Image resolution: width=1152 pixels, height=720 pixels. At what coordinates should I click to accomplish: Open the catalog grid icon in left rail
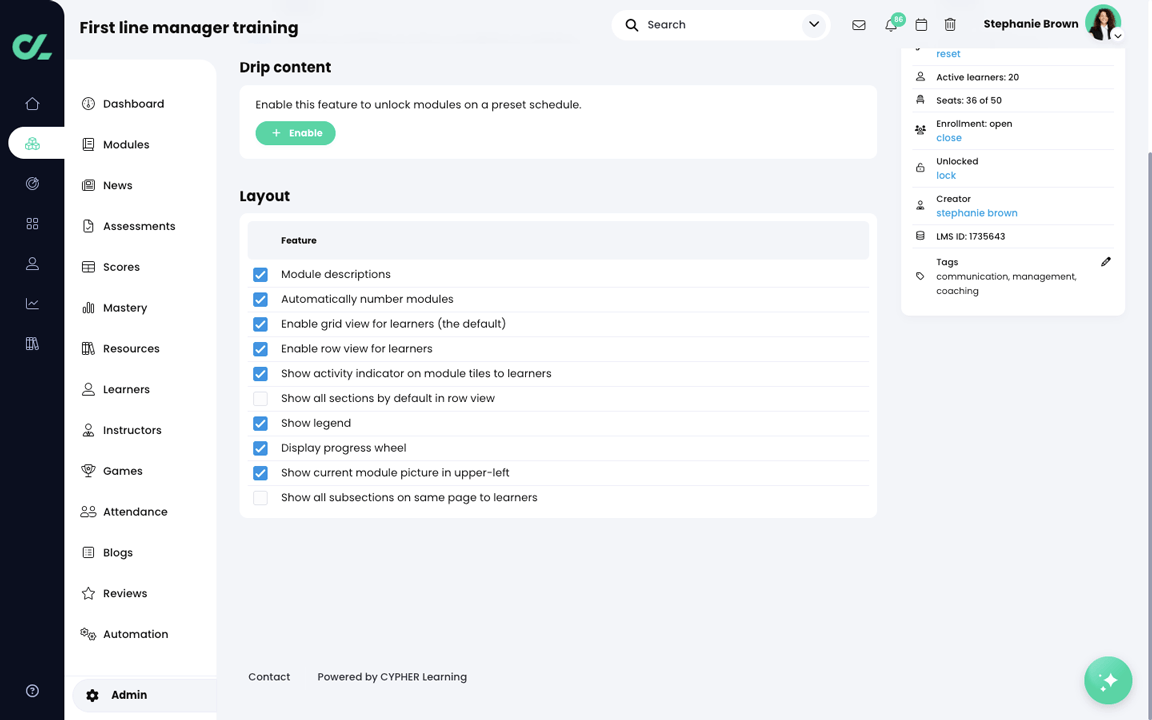32,223
